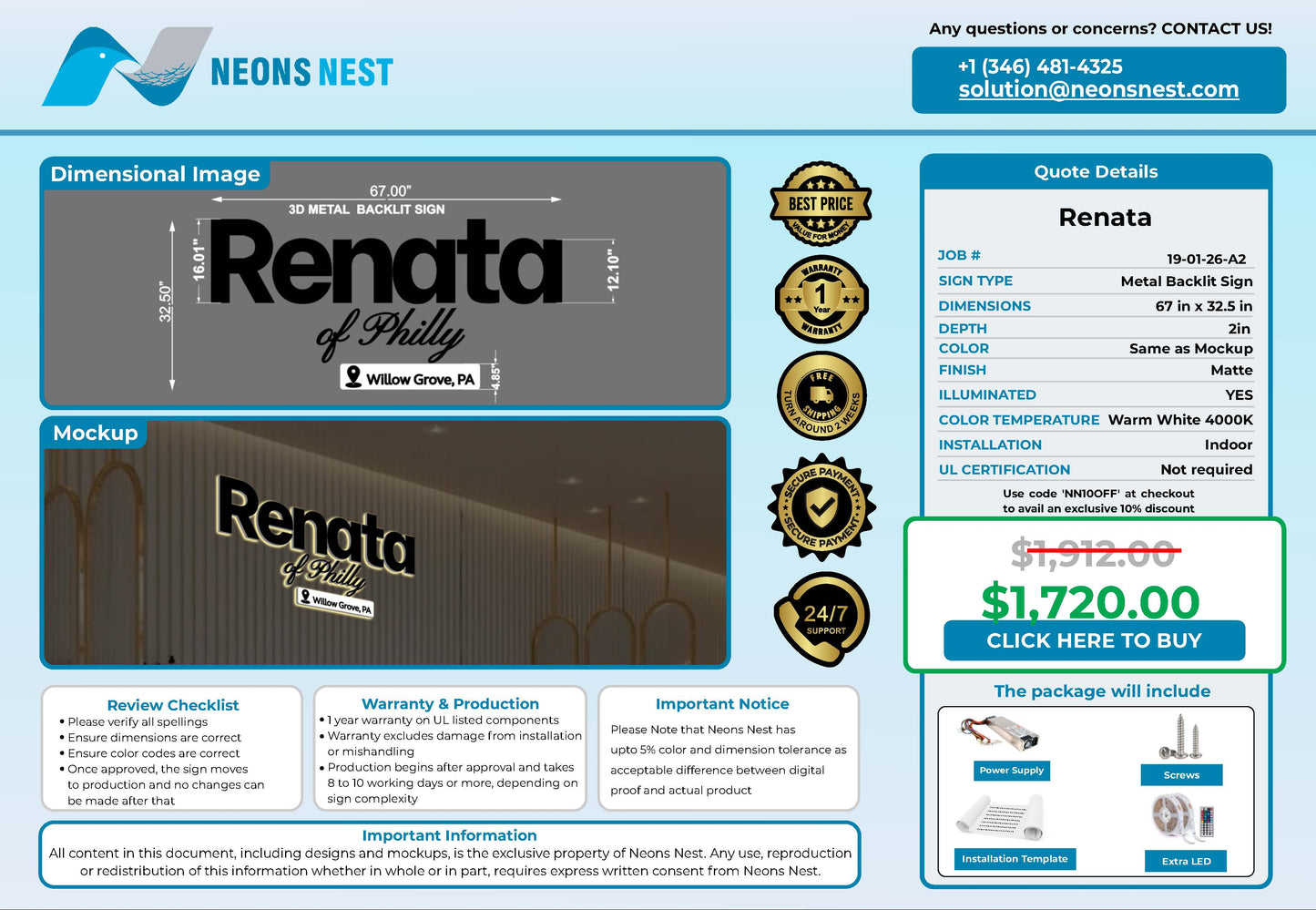Click the 12.10" letter height label
The width and height of the screenshot is (1316, 910).
coord(613,271)
